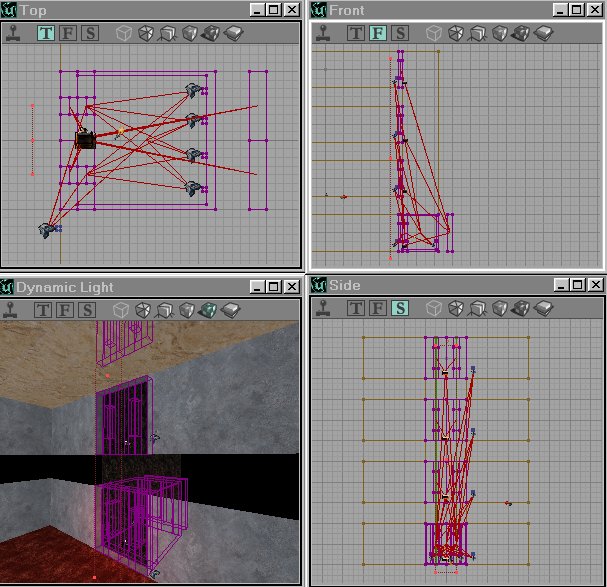Click the F button in Side viewport toolbar
The height and width of the screenshot is (587, 607).
(x=378, y=308)
